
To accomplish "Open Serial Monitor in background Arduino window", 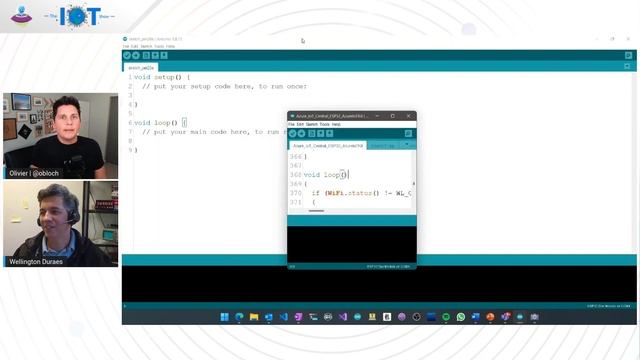I will (x=628, y=56).
